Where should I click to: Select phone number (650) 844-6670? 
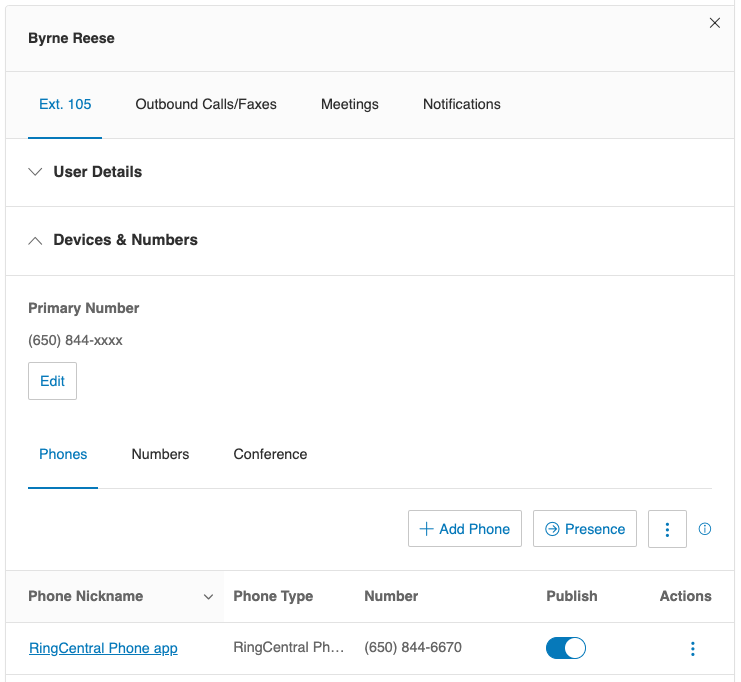click(x=413, y=647)
